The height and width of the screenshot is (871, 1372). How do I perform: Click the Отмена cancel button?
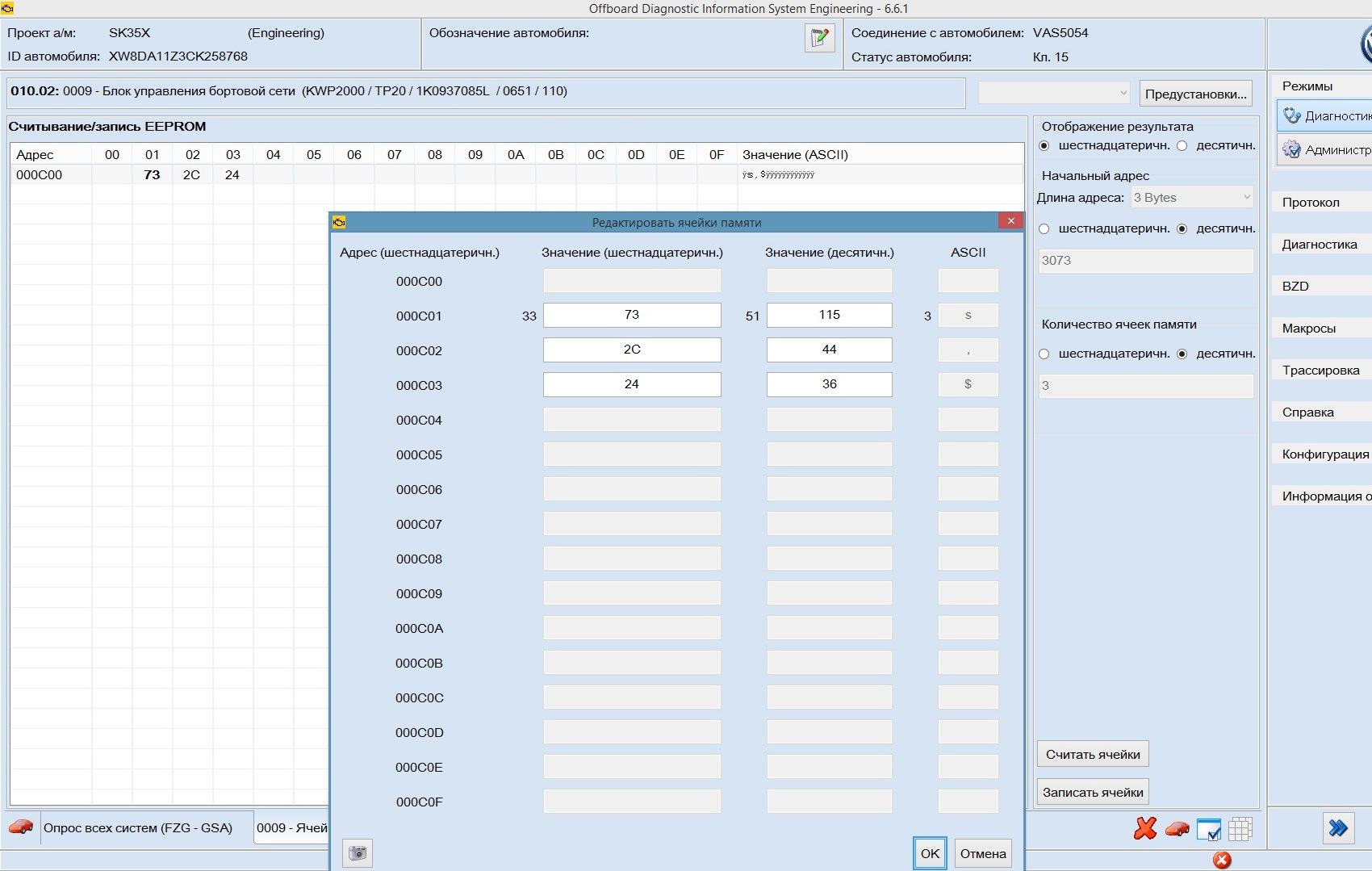click(982, 854)
